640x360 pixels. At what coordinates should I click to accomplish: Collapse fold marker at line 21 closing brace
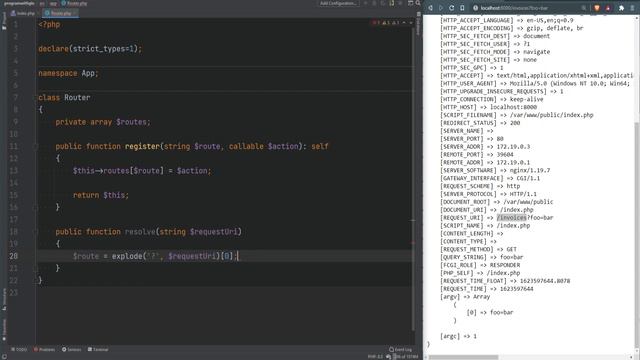tap(36, 268)
